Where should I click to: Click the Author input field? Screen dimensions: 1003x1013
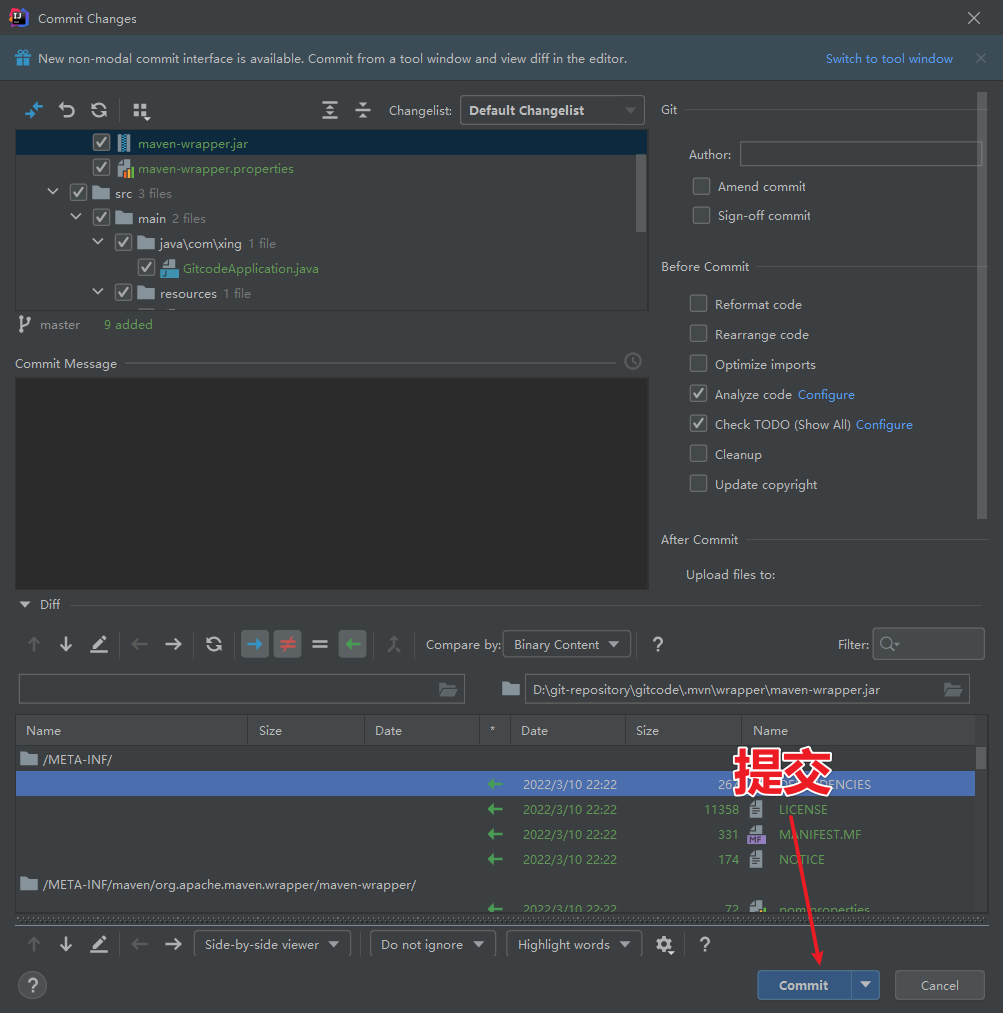click(860, 154)
